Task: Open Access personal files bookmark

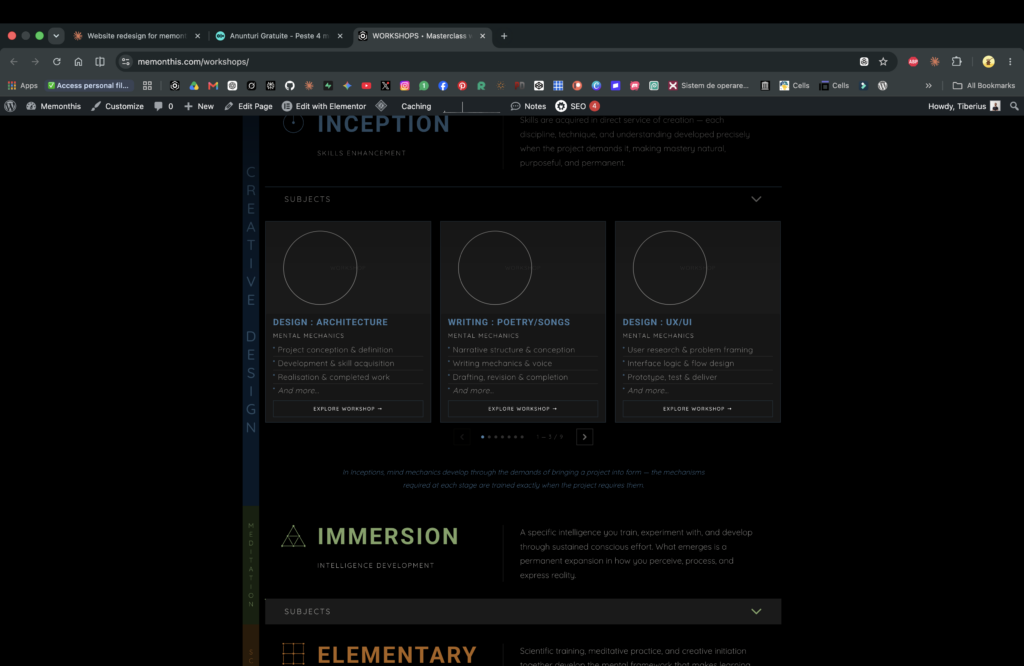Action: (88, 86)
